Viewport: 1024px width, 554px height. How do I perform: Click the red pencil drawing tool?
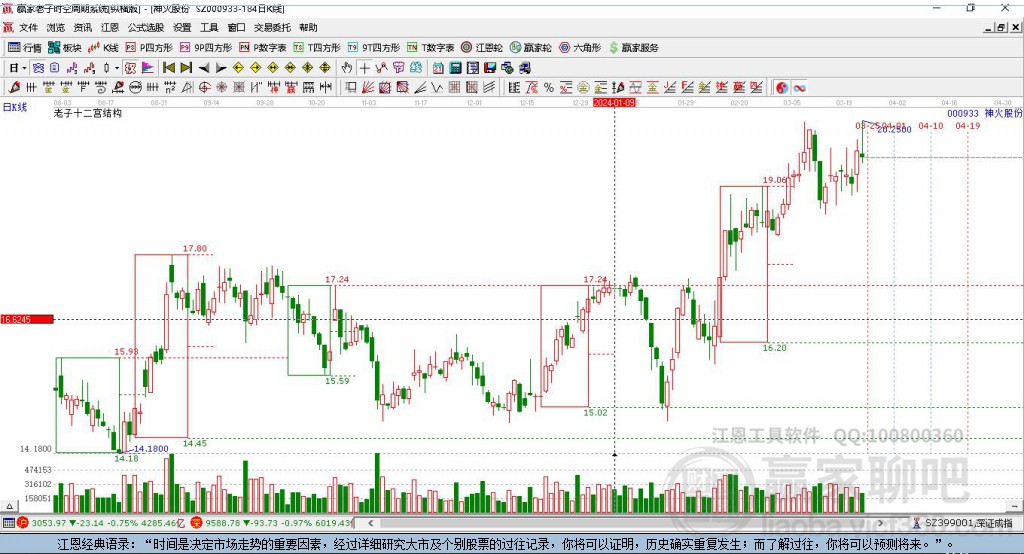[14, 87]
